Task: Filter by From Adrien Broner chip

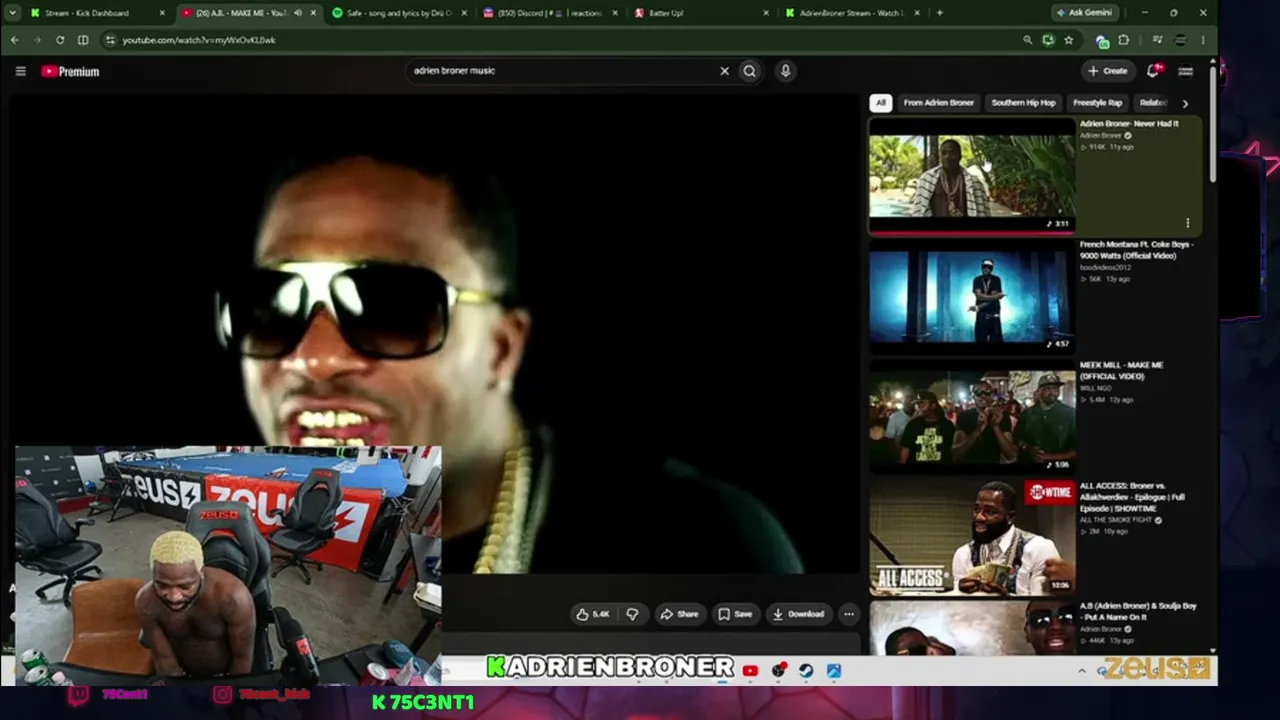Action: (x=938, y=103)
